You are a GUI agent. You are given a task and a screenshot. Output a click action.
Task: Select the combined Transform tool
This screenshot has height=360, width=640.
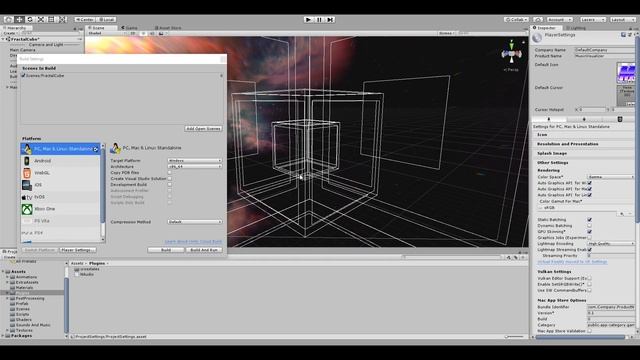click(x=62, y=19)
